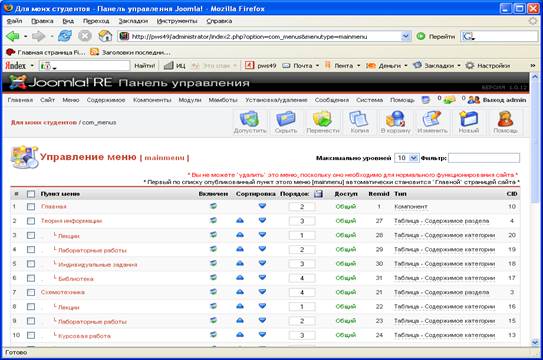Click the Yandex logo on toolbar
Viewport: 543px width, 360px height.
[16, 65]
